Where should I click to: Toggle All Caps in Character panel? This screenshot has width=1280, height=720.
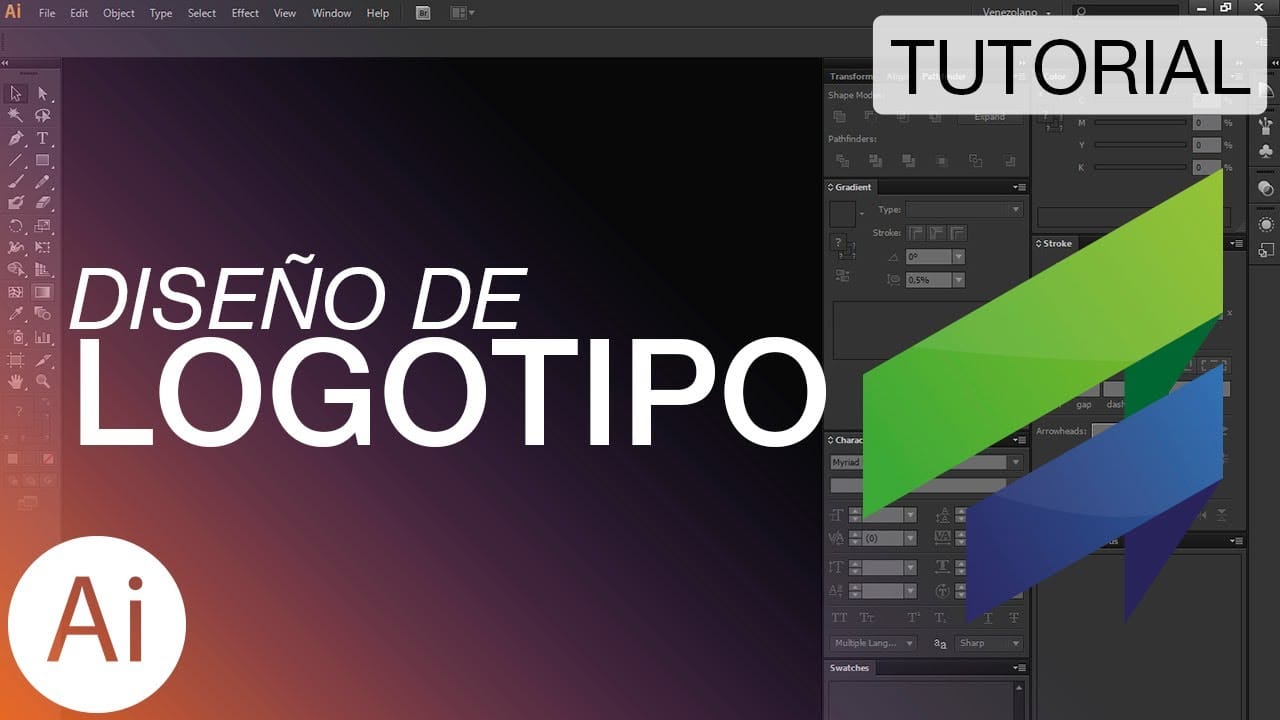coord(840,618)
